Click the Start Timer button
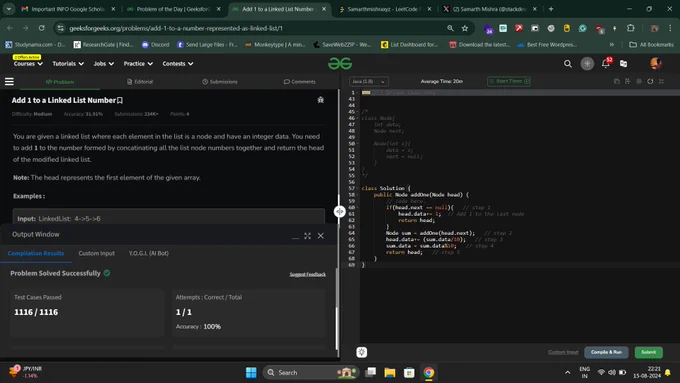Screen dimensions: 680x383 click(509, 82)
